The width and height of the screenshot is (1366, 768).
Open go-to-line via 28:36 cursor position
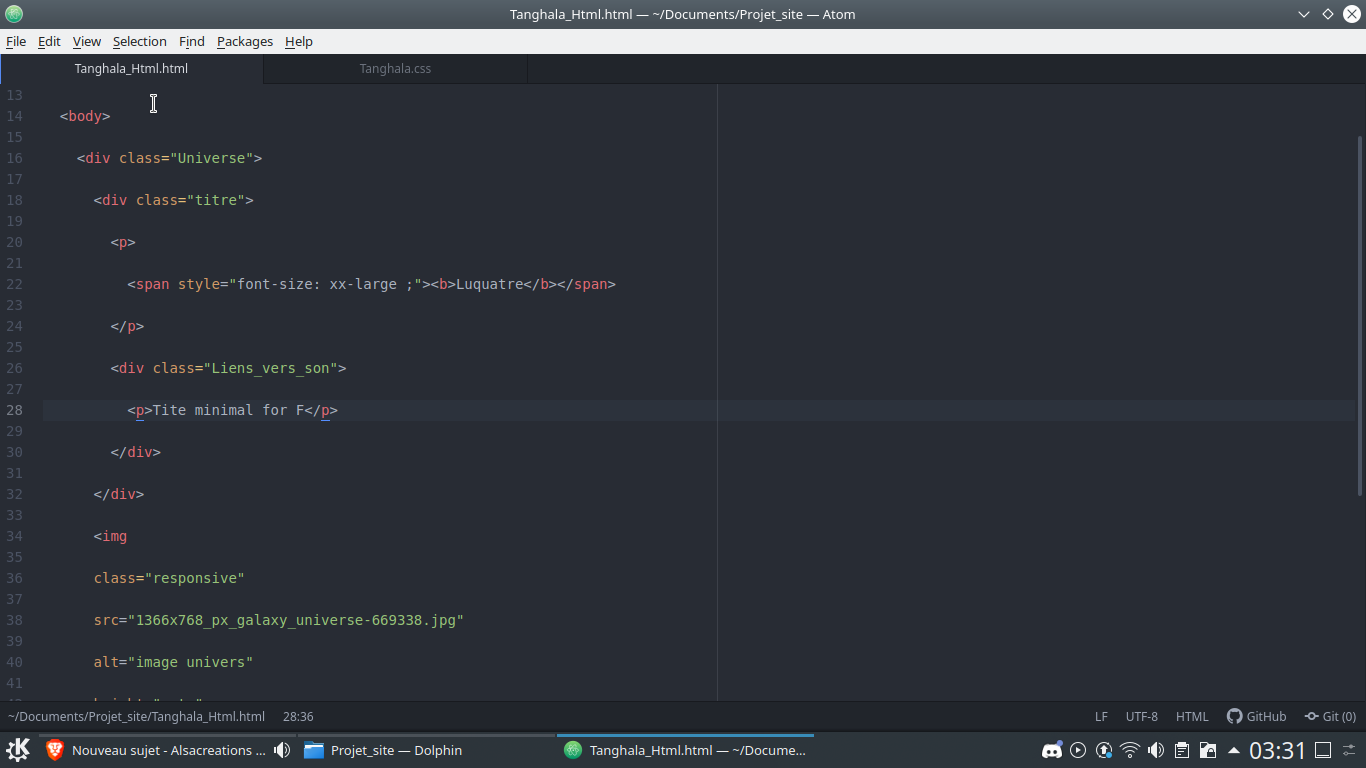[x=298, y=716]
